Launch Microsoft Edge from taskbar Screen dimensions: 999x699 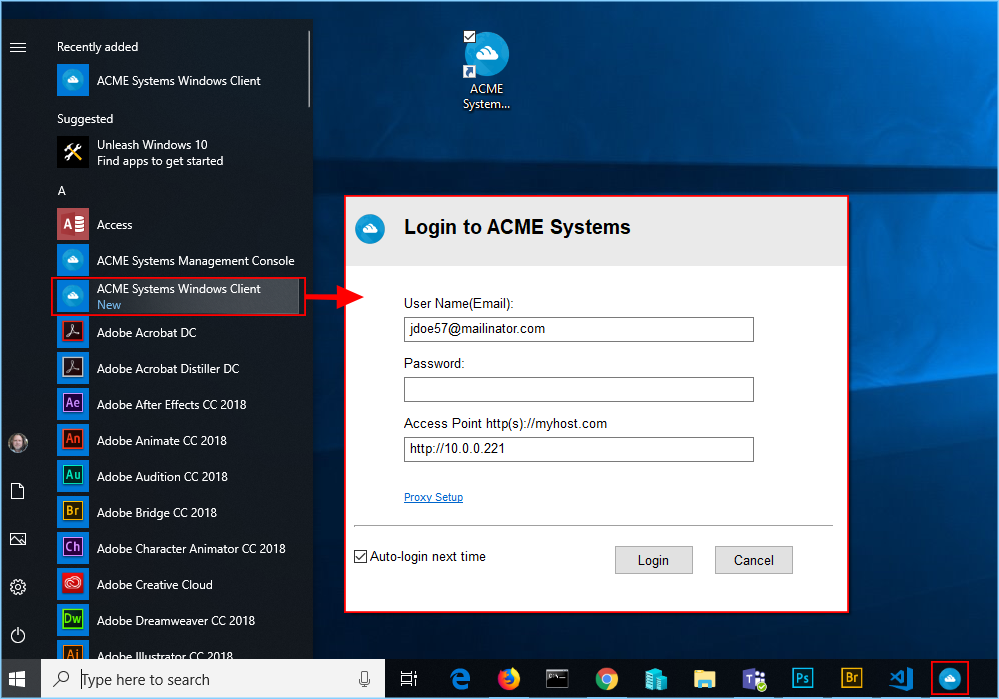click(459, 679)
